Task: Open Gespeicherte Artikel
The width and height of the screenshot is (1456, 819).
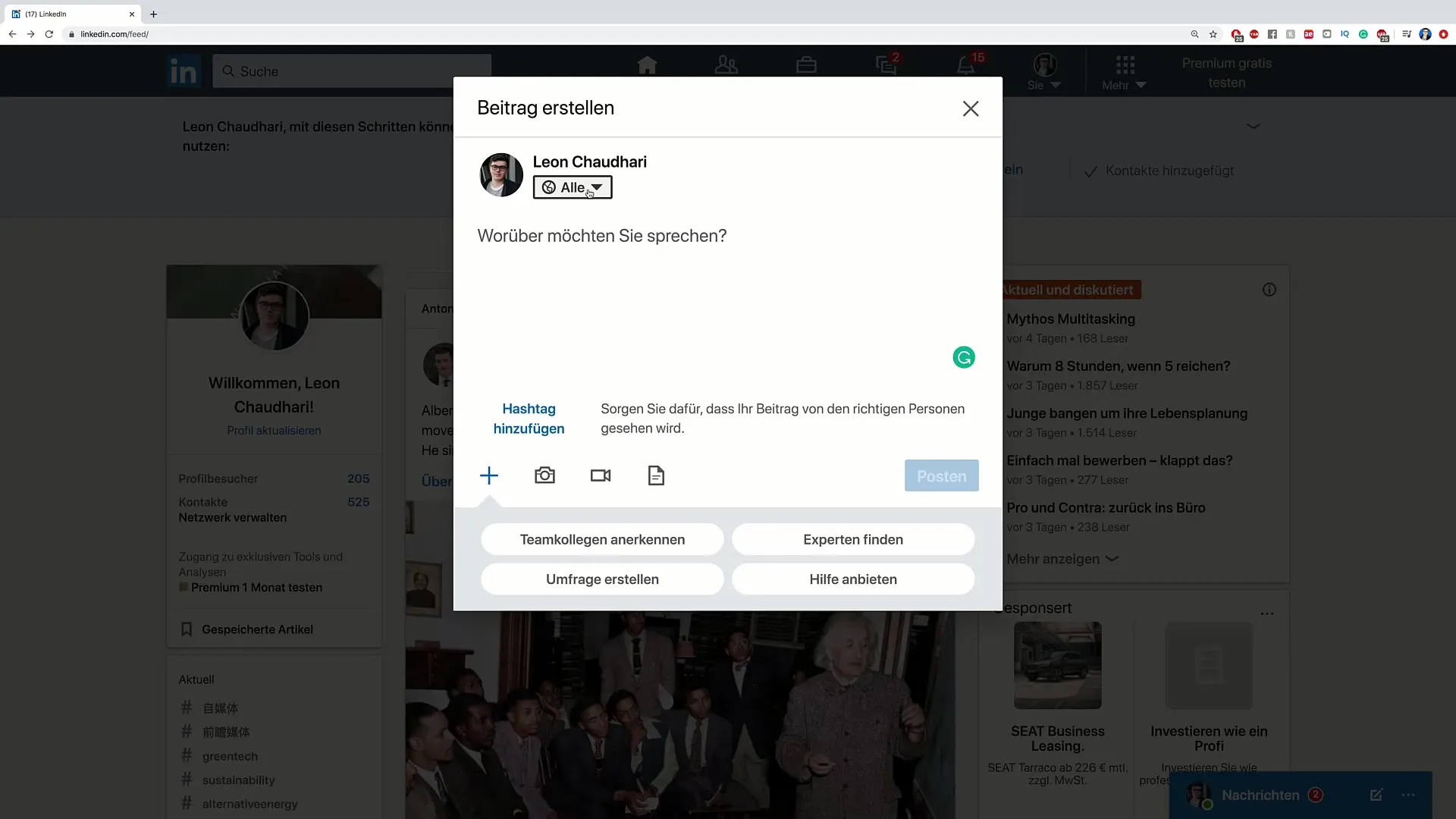Action: [257, 629]
